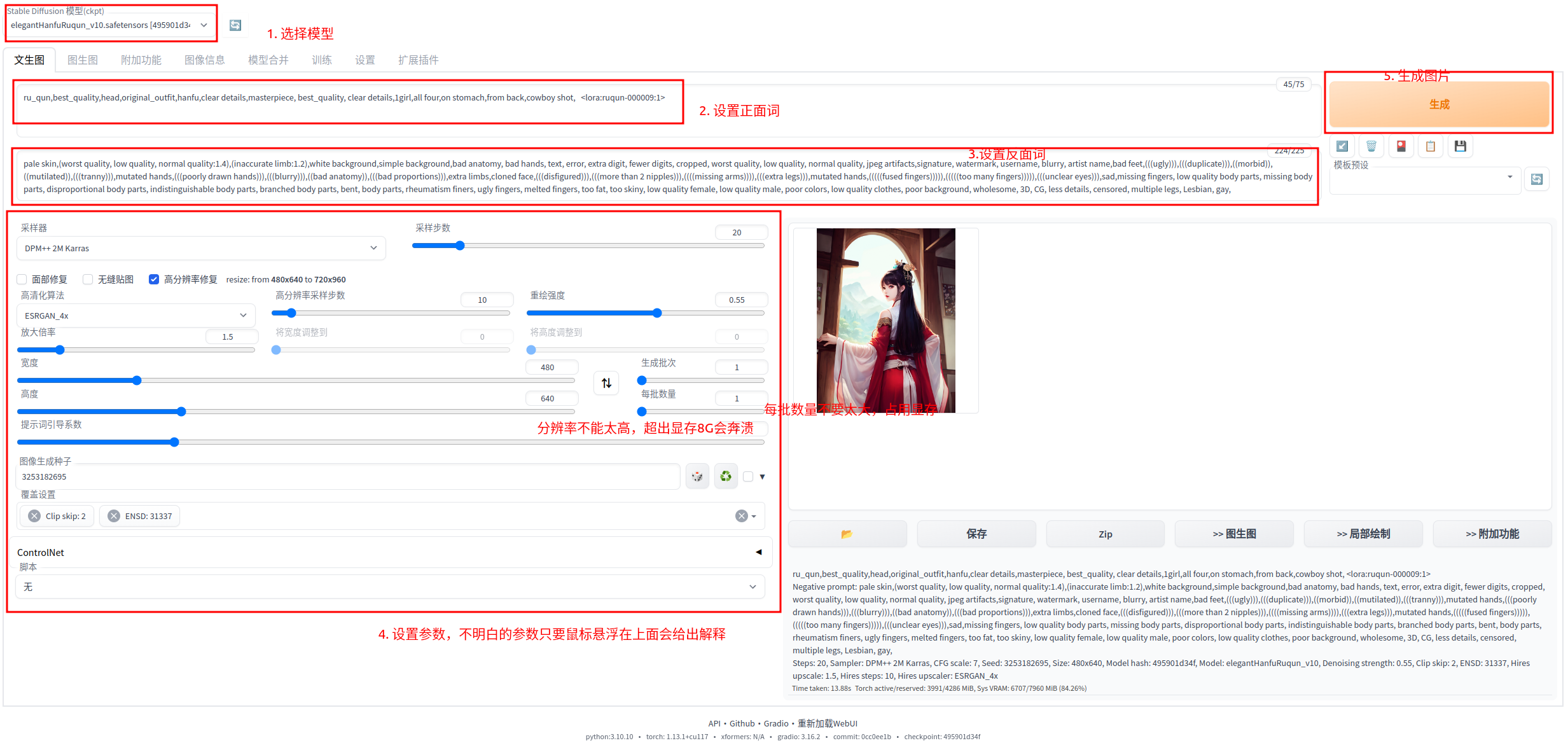Open the DPM++ 2M Karras sampler dropdown
The image size is (1568, 743).
[200, 249]
